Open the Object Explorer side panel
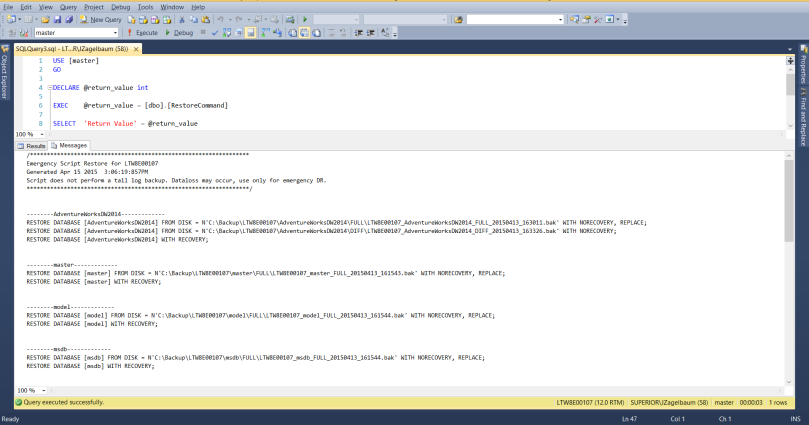809x425 pixels. (5, 72)
